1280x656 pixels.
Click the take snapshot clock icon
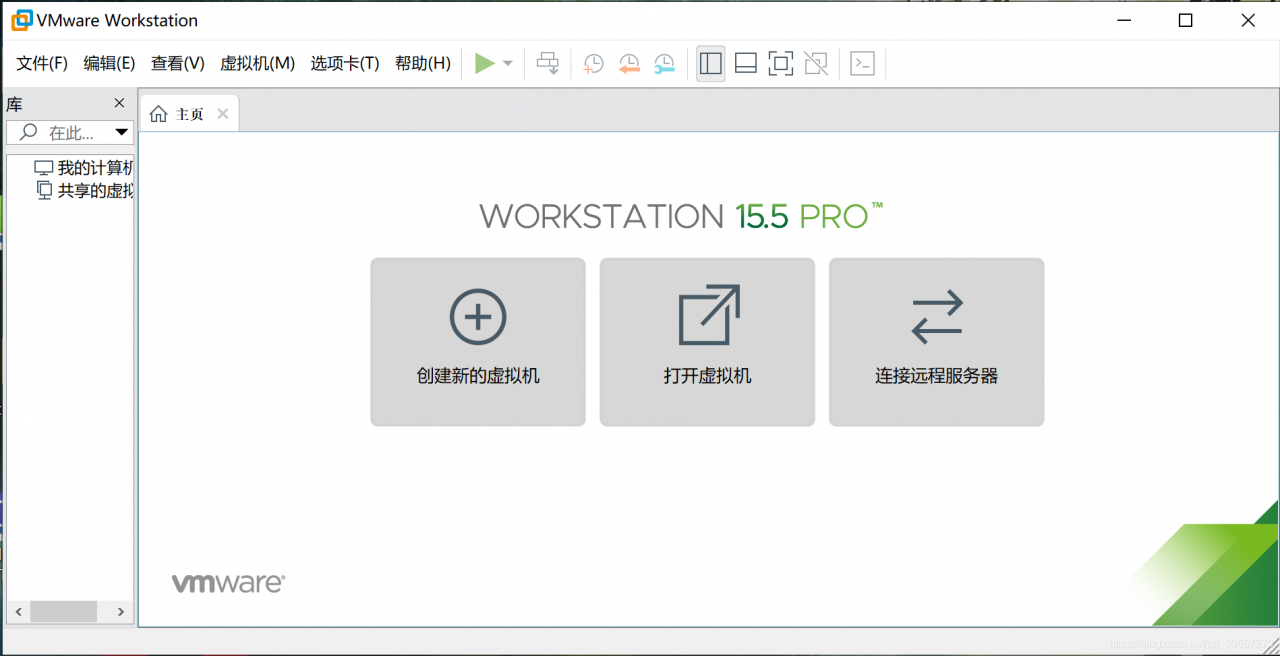tap(594, 64)
